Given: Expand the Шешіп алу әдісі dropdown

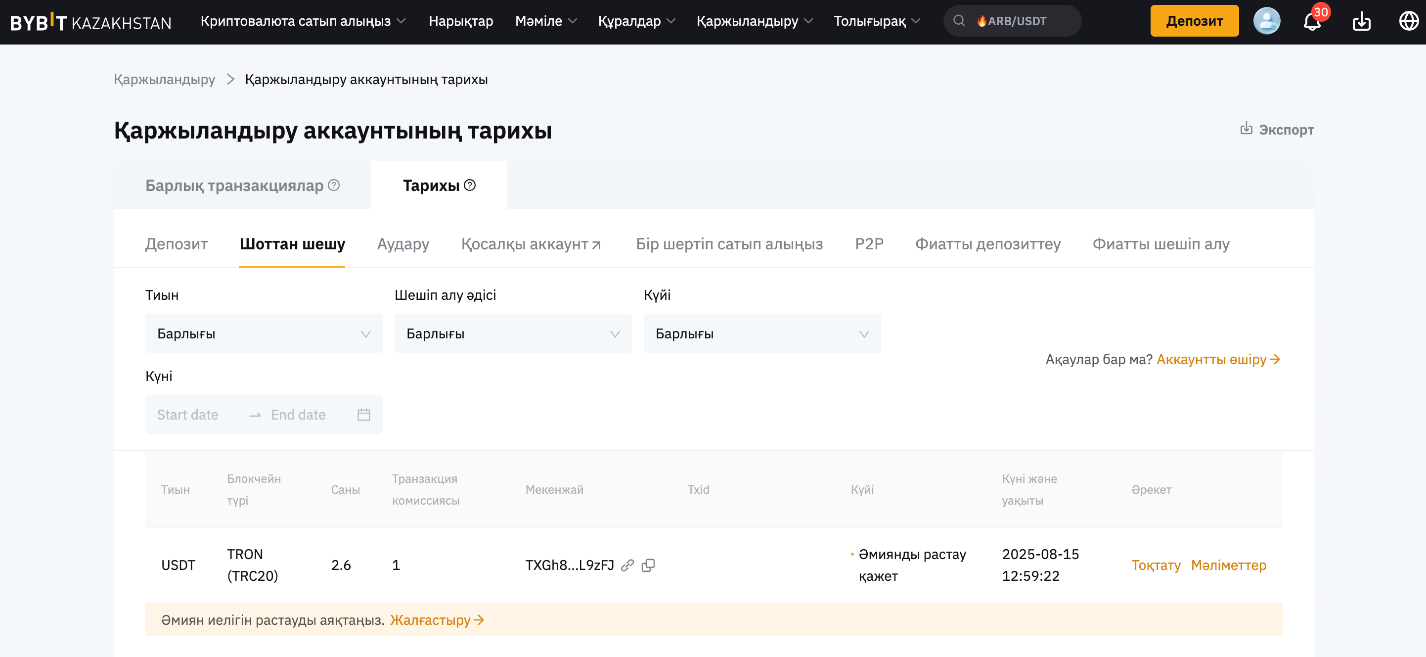Looking at the screenshot, I should tap(513, 334).
